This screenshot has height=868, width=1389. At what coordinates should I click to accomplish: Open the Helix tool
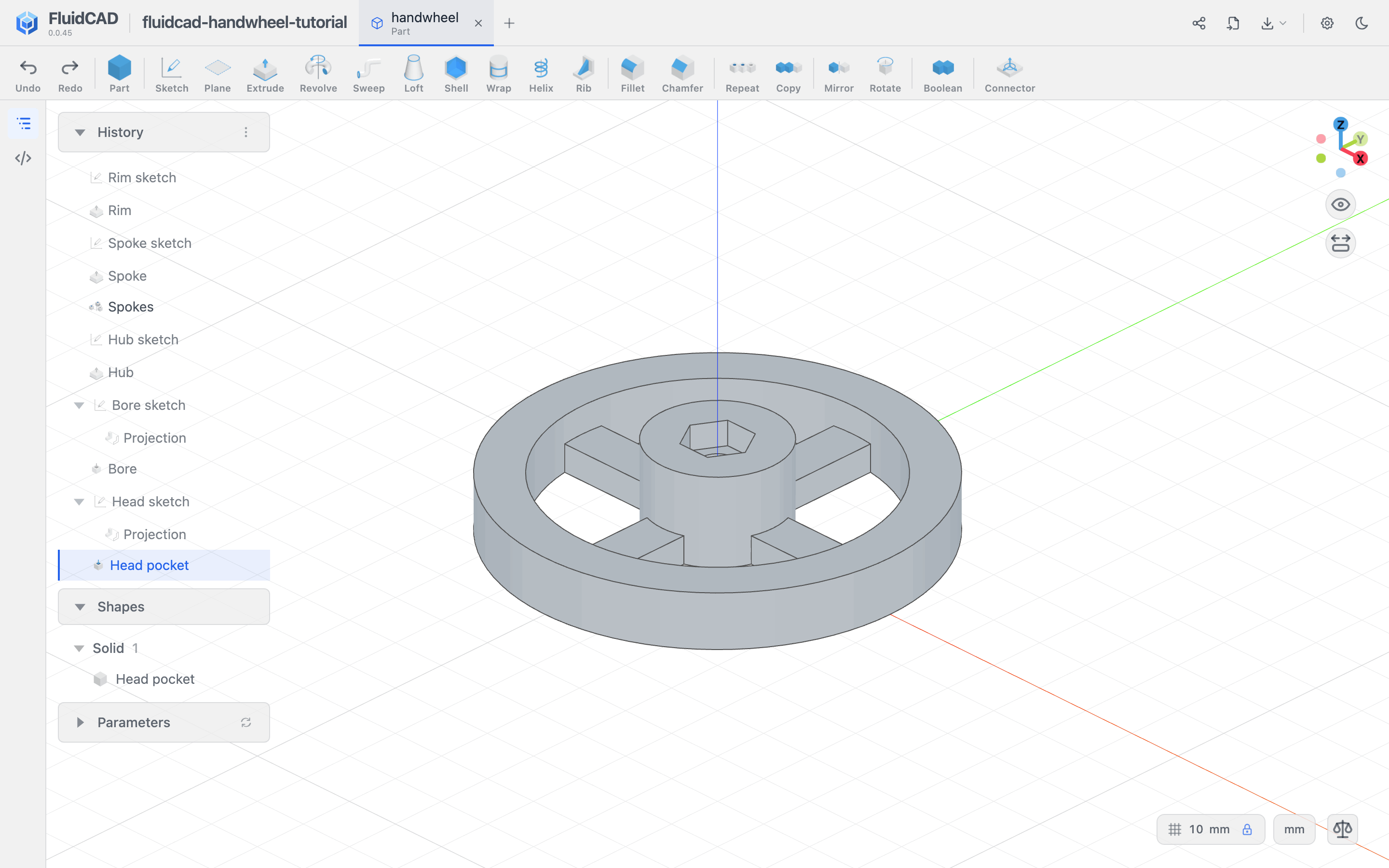541,74
